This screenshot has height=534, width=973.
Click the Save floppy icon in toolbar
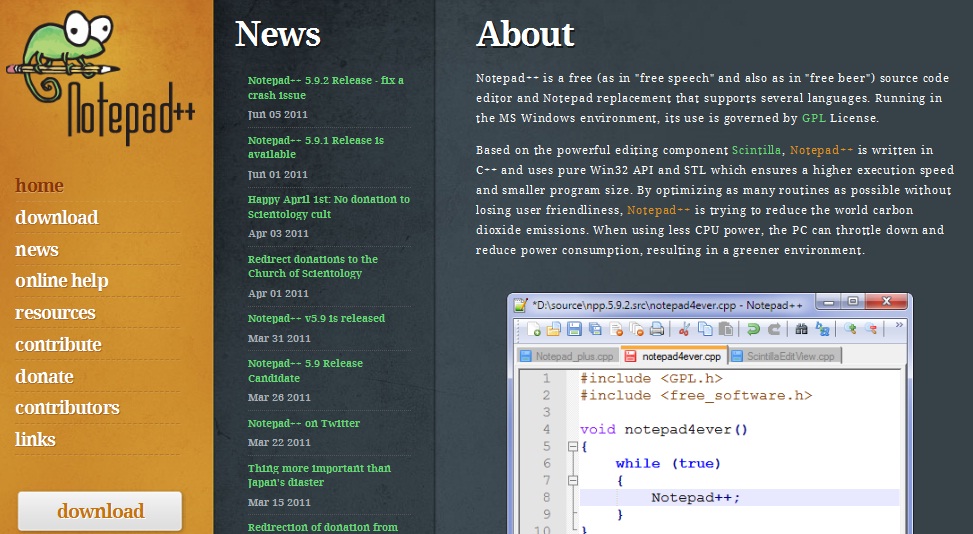(574, 329)
